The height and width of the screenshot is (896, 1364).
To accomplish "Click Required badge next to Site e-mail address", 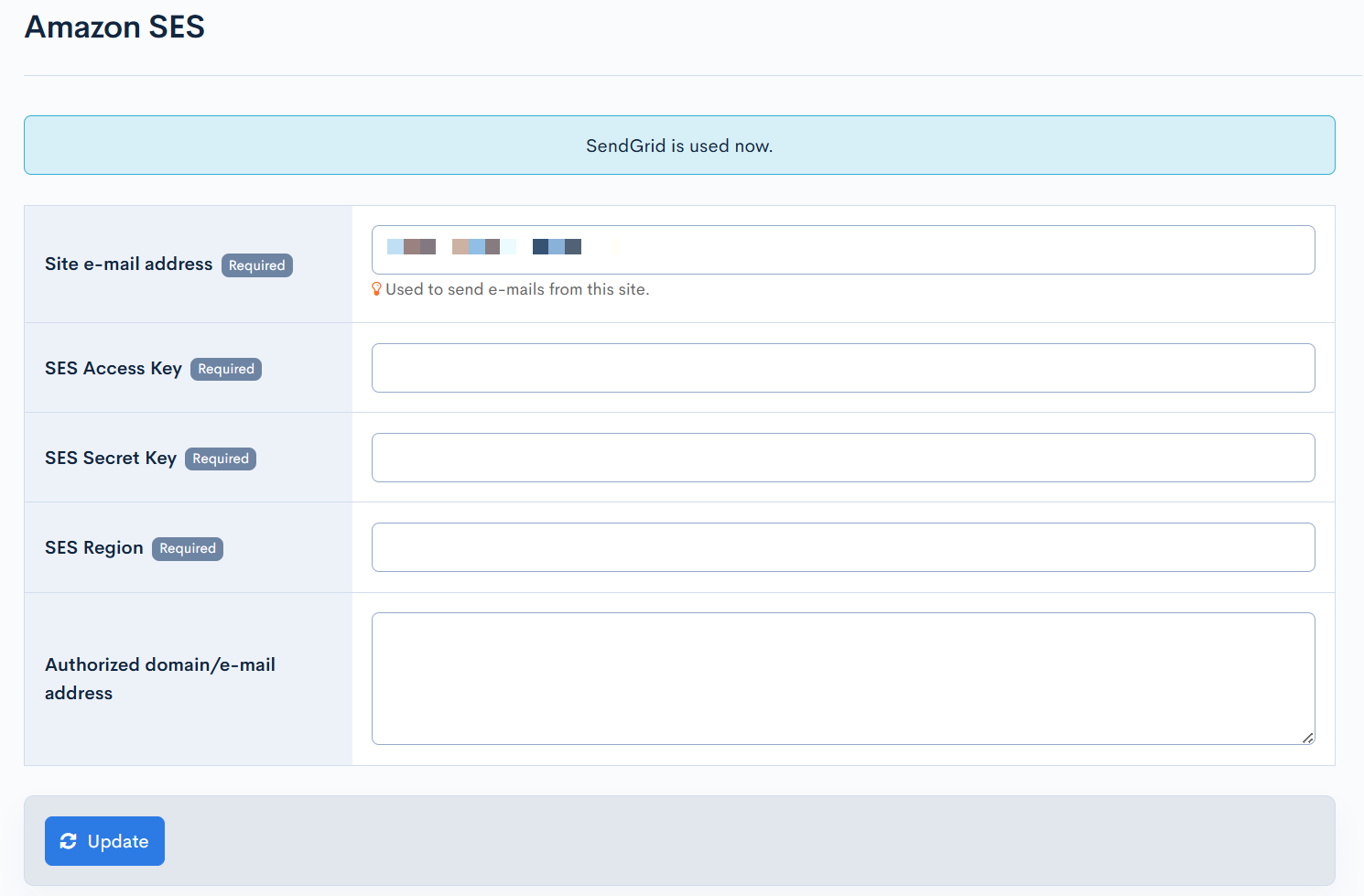I will pyautogui.click(x=257, y=265).
